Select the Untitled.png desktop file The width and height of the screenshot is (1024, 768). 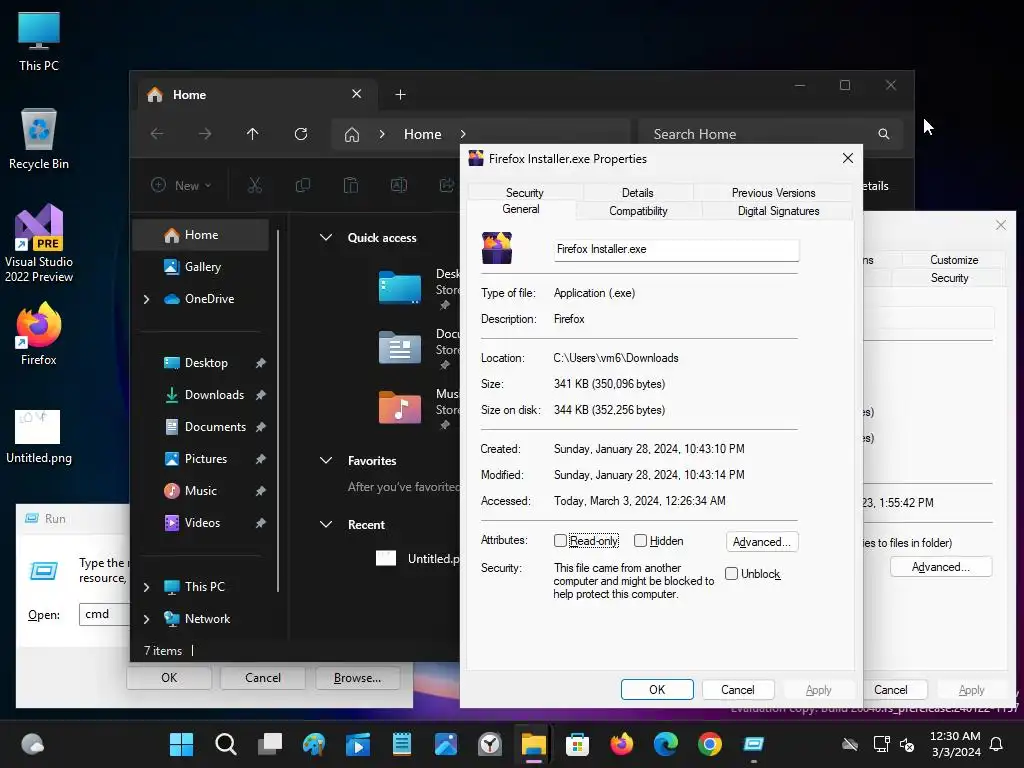(39, 436)
